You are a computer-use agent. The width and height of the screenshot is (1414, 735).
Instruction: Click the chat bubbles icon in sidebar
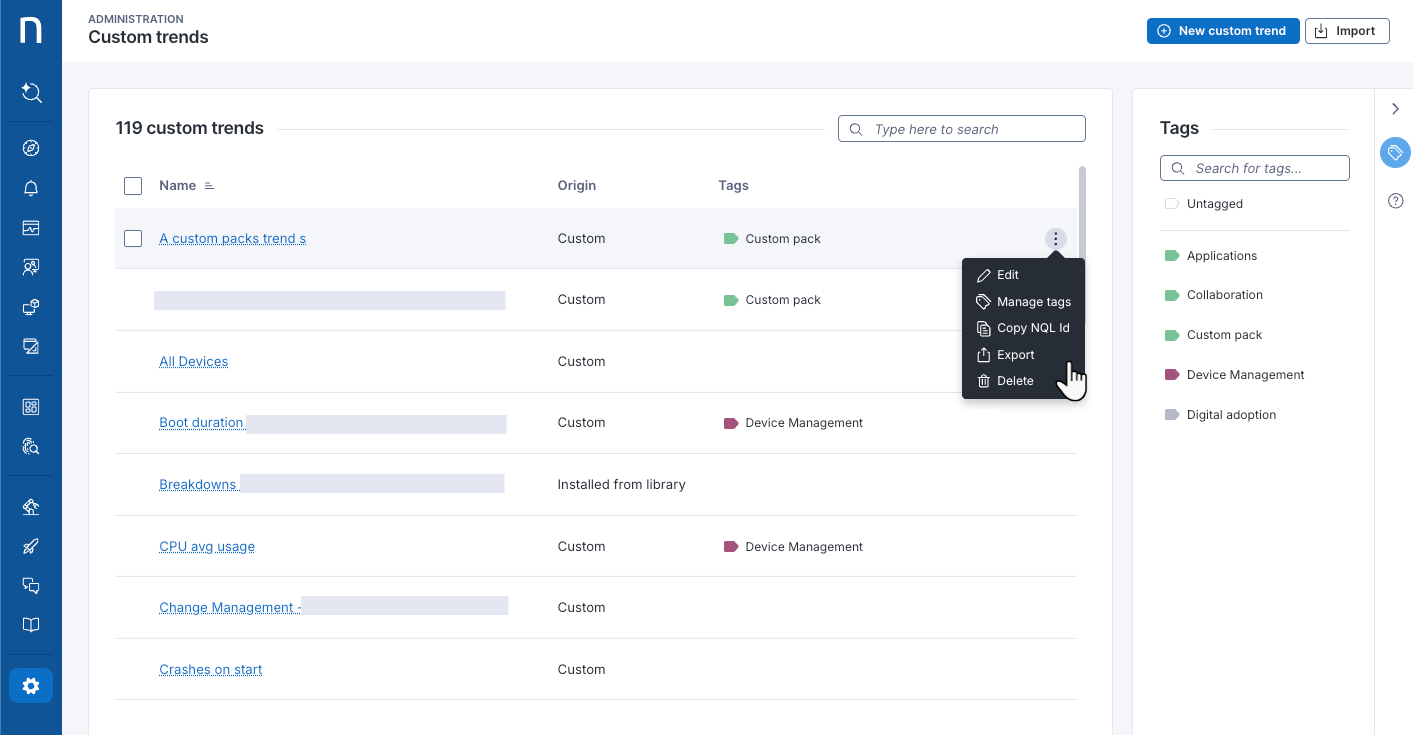point(31,586)
